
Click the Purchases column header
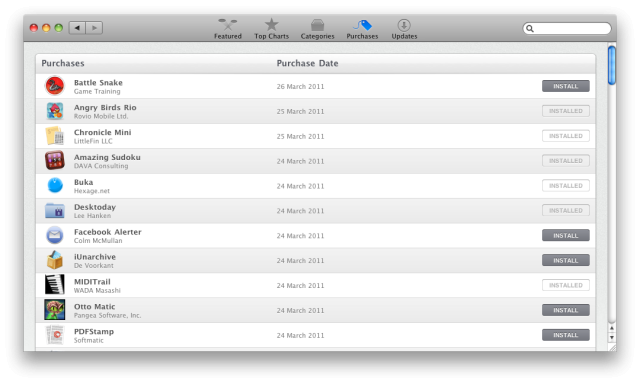pos(63,63)
